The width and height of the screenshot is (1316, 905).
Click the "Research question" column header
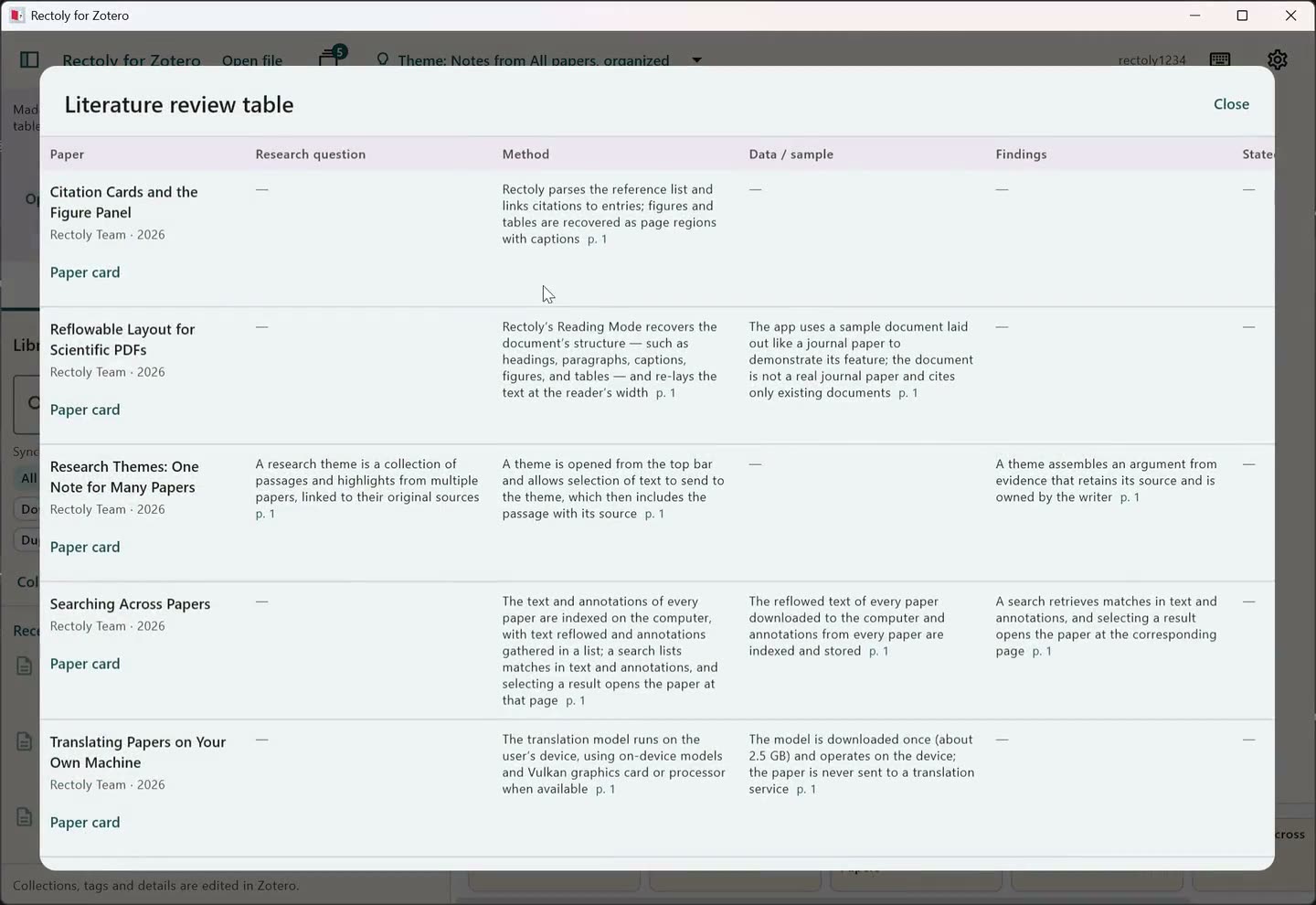point(311,154)
